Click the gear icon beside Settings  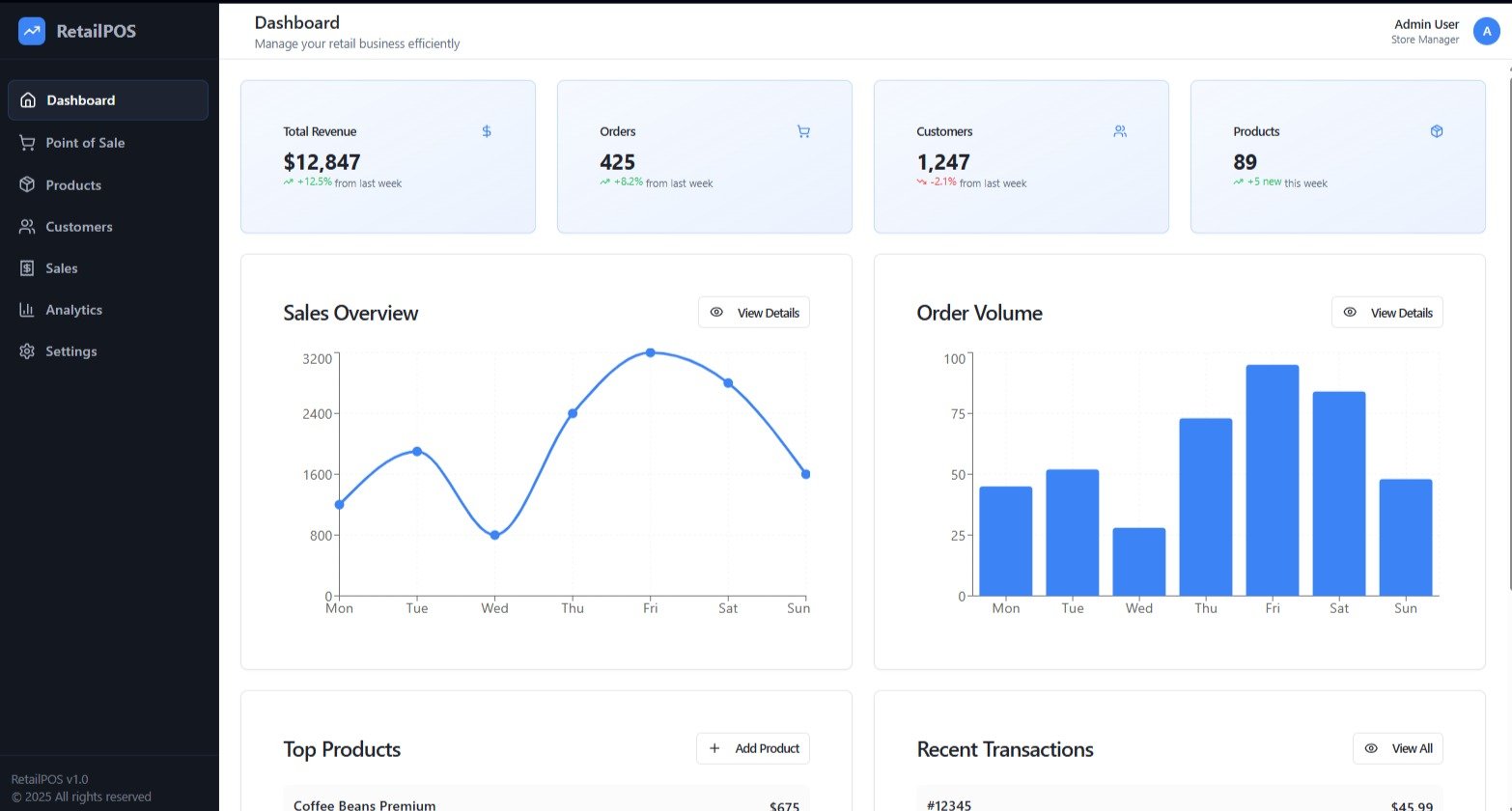click(27, 351)
